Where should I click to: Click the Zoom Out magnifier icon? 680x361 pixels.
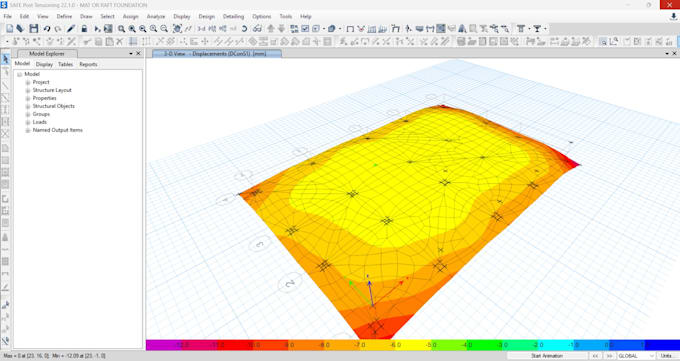click(164, 29)
